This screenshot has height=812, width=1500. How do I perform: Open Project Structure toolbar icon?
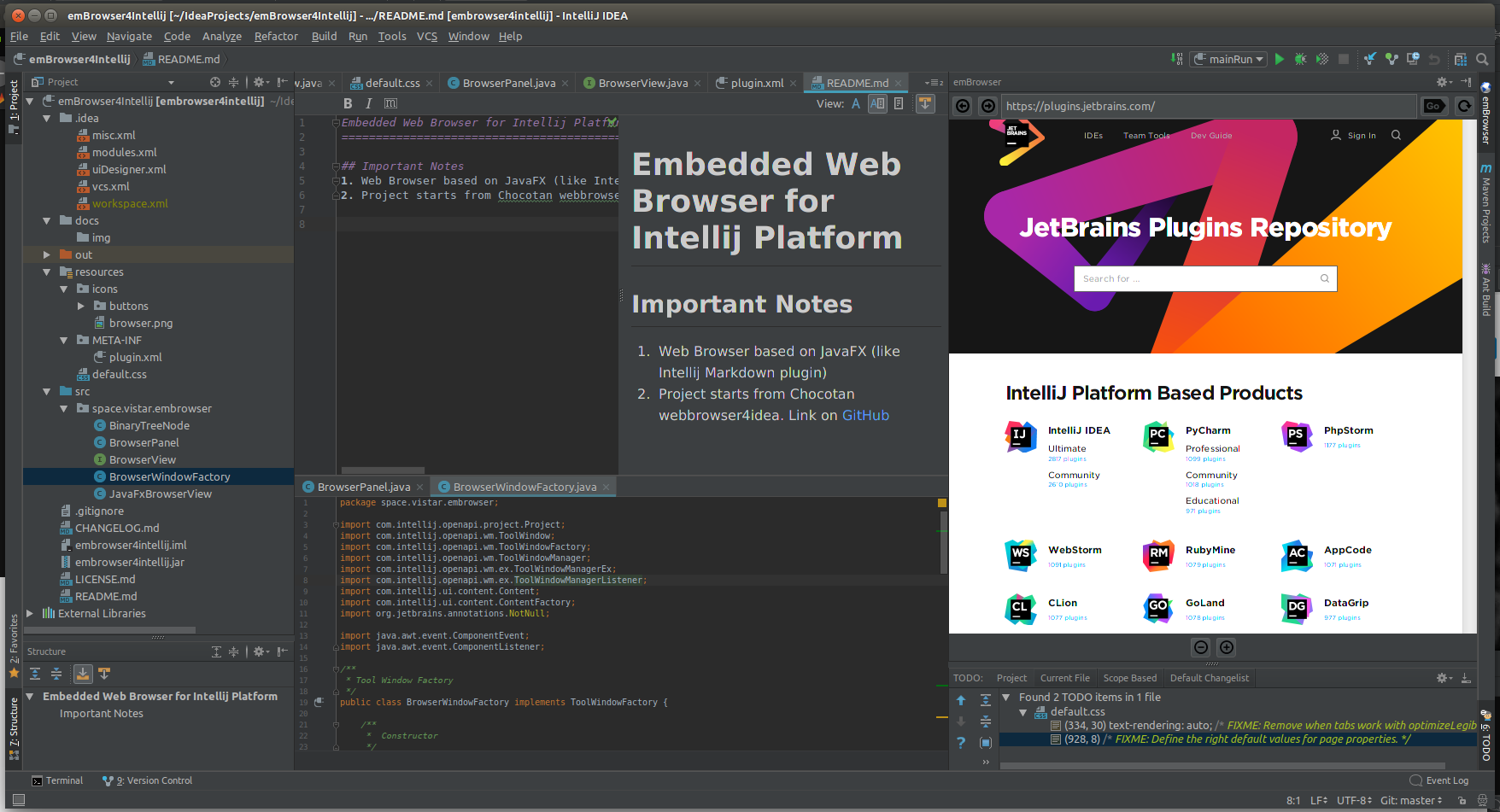pos(1460,59)
